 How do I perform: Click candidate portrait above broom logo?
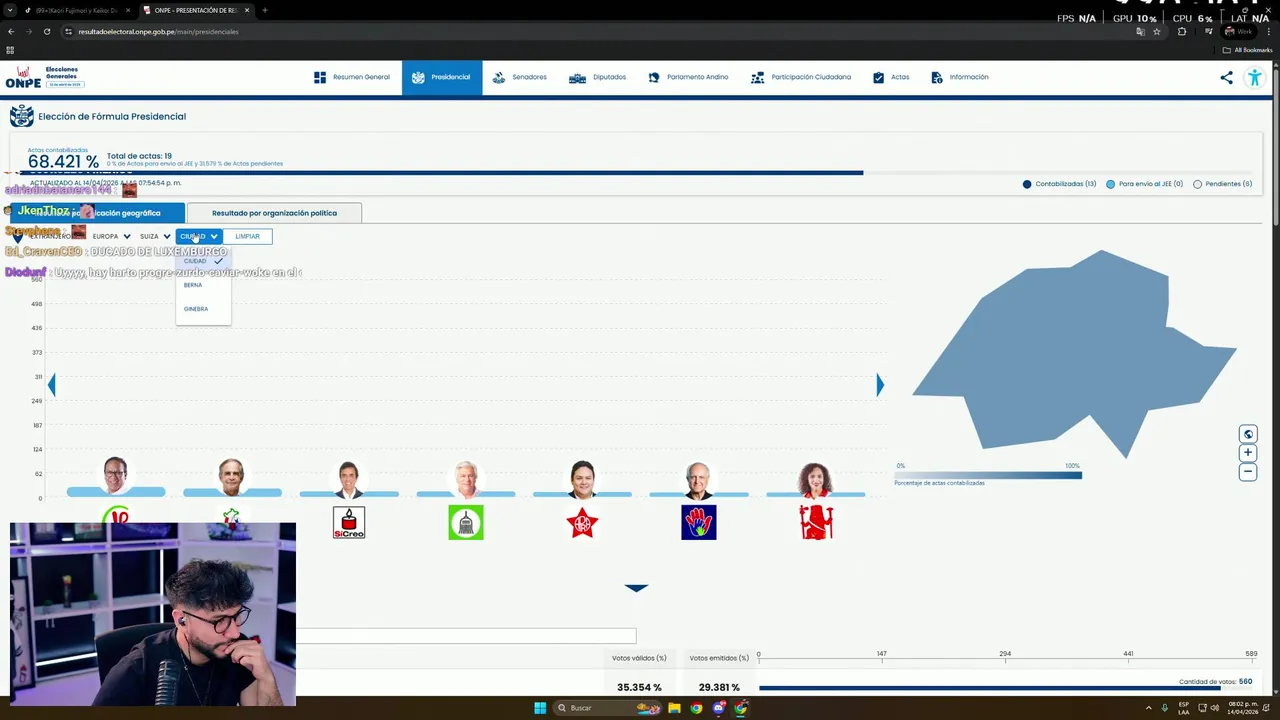coord(466,479)
